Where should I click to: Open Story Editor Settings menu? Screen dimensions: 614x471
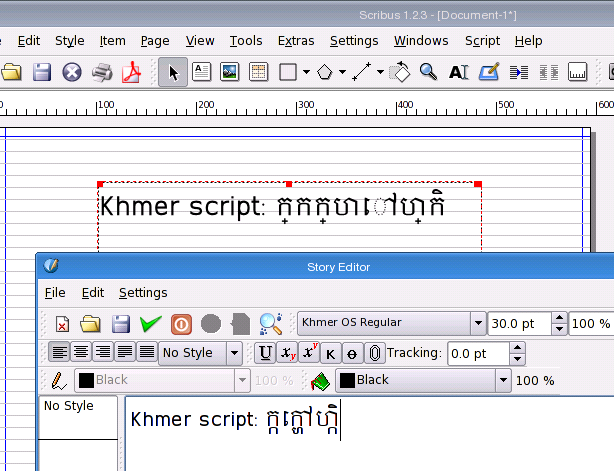143,293
